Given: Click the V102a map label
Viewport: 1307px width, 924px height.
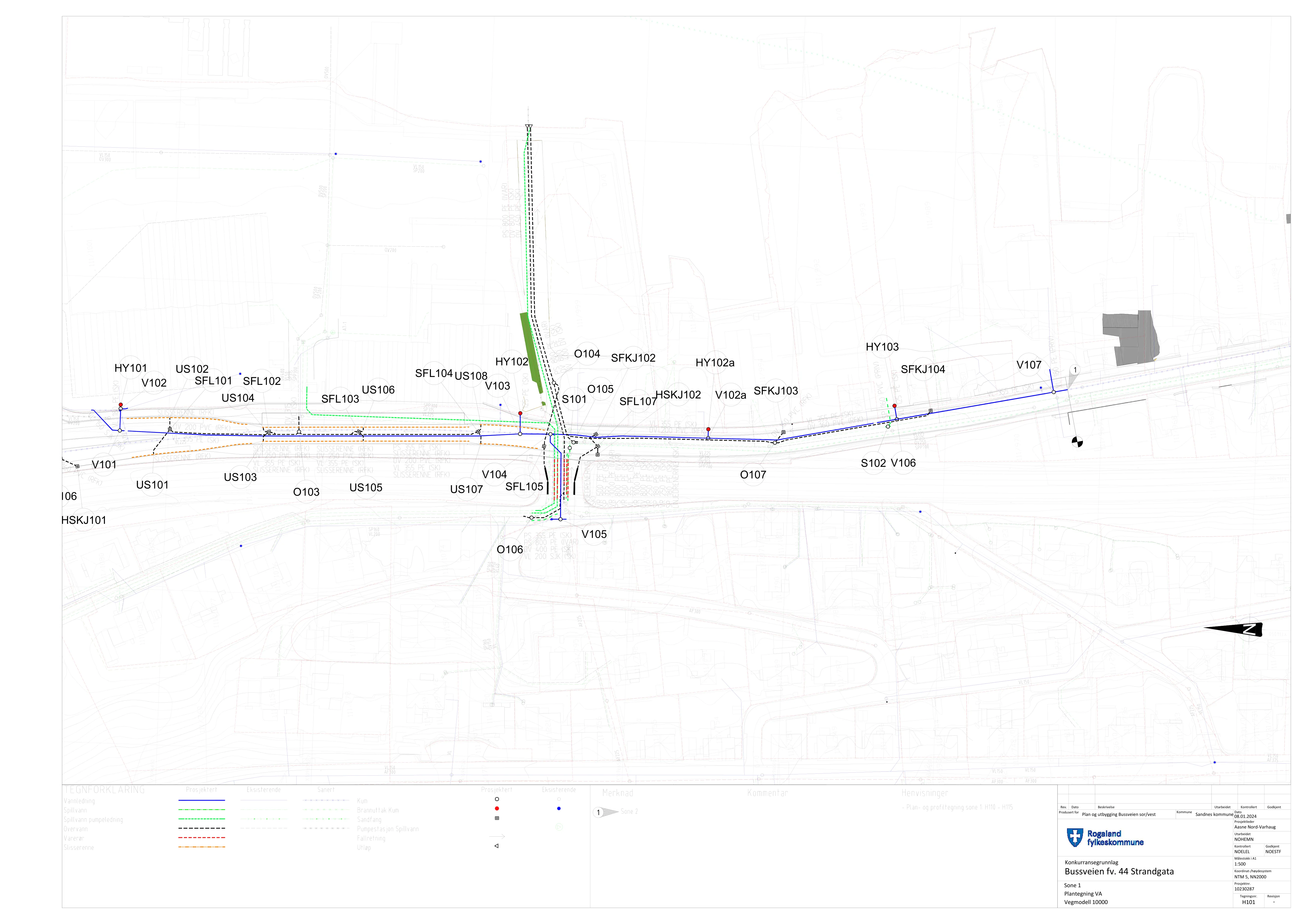Looking at the screenshot, I should click(x=731, y=395).
